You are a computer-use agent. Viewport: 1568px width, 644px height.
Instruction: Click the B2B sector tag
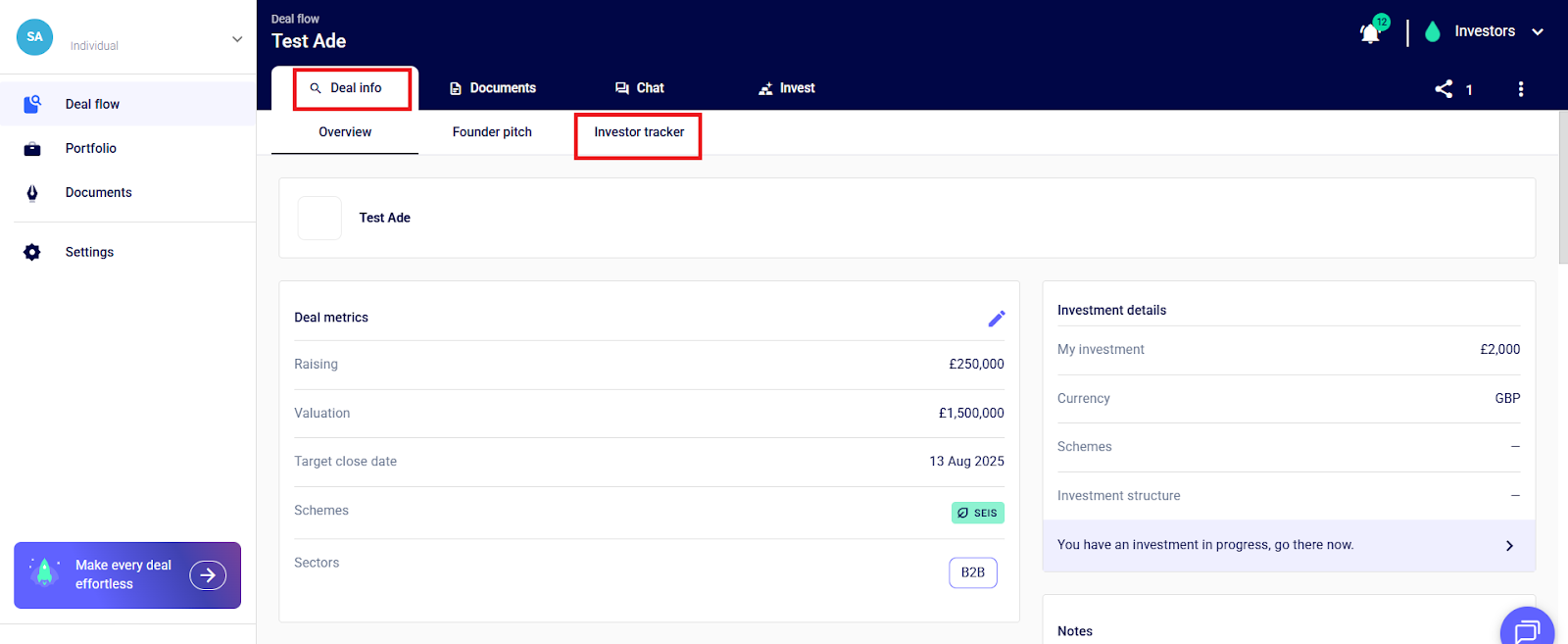[972, 572]
